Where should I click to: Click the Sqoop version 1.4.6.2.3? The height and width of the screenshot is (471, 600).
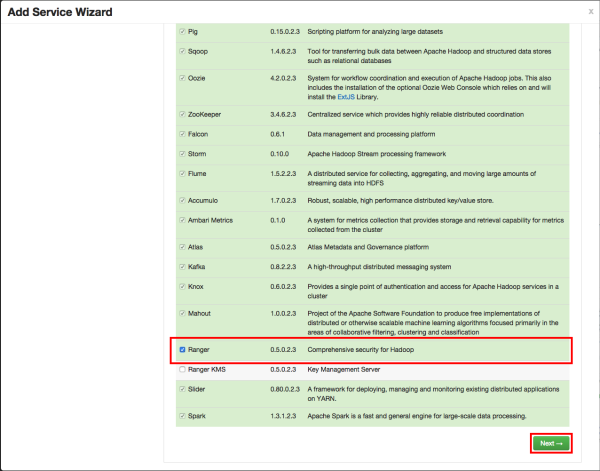pos(283,51)
